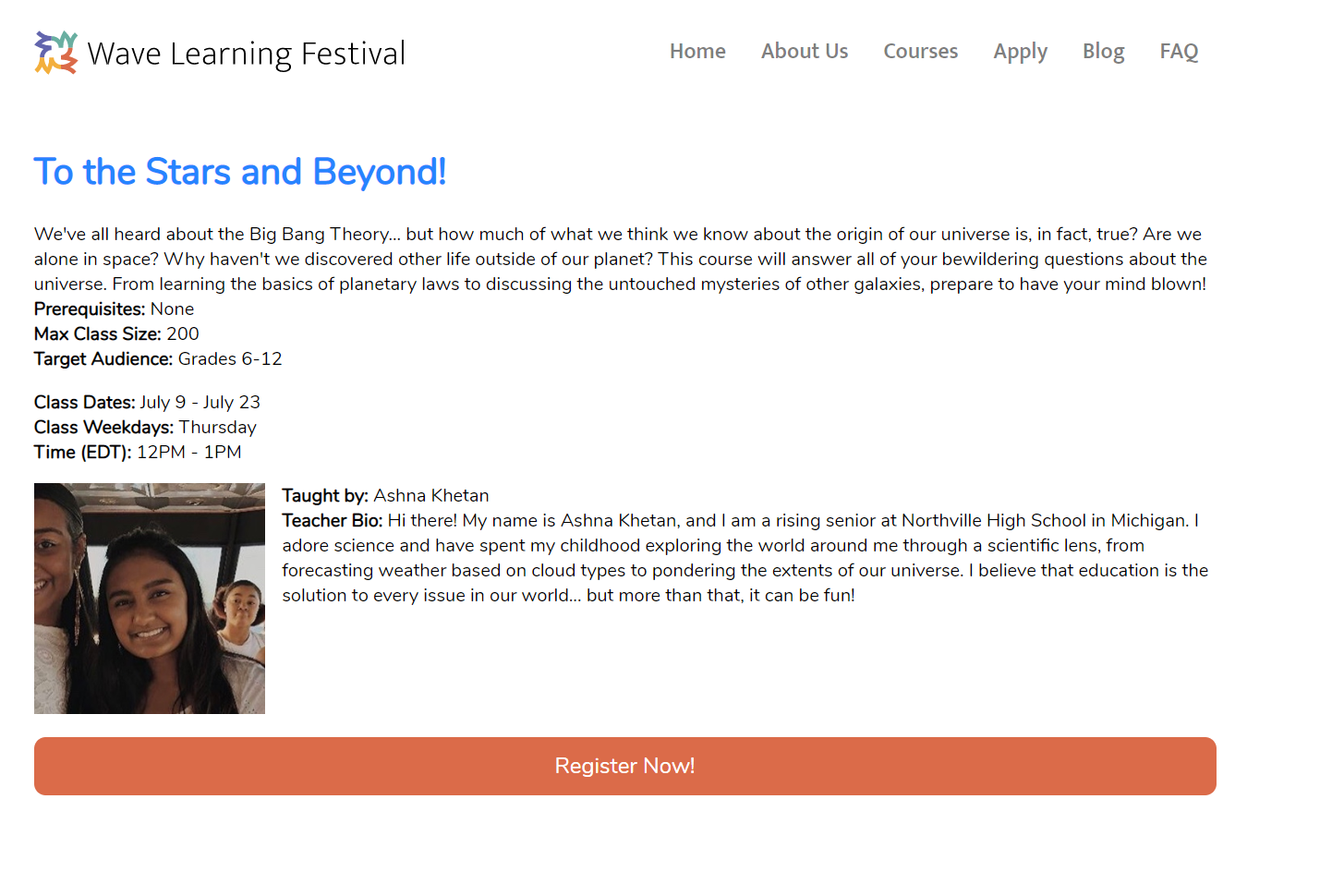Click the Class Dates text 'July 9 - July 23'
1344x896 pixels.
pos(200,402)
